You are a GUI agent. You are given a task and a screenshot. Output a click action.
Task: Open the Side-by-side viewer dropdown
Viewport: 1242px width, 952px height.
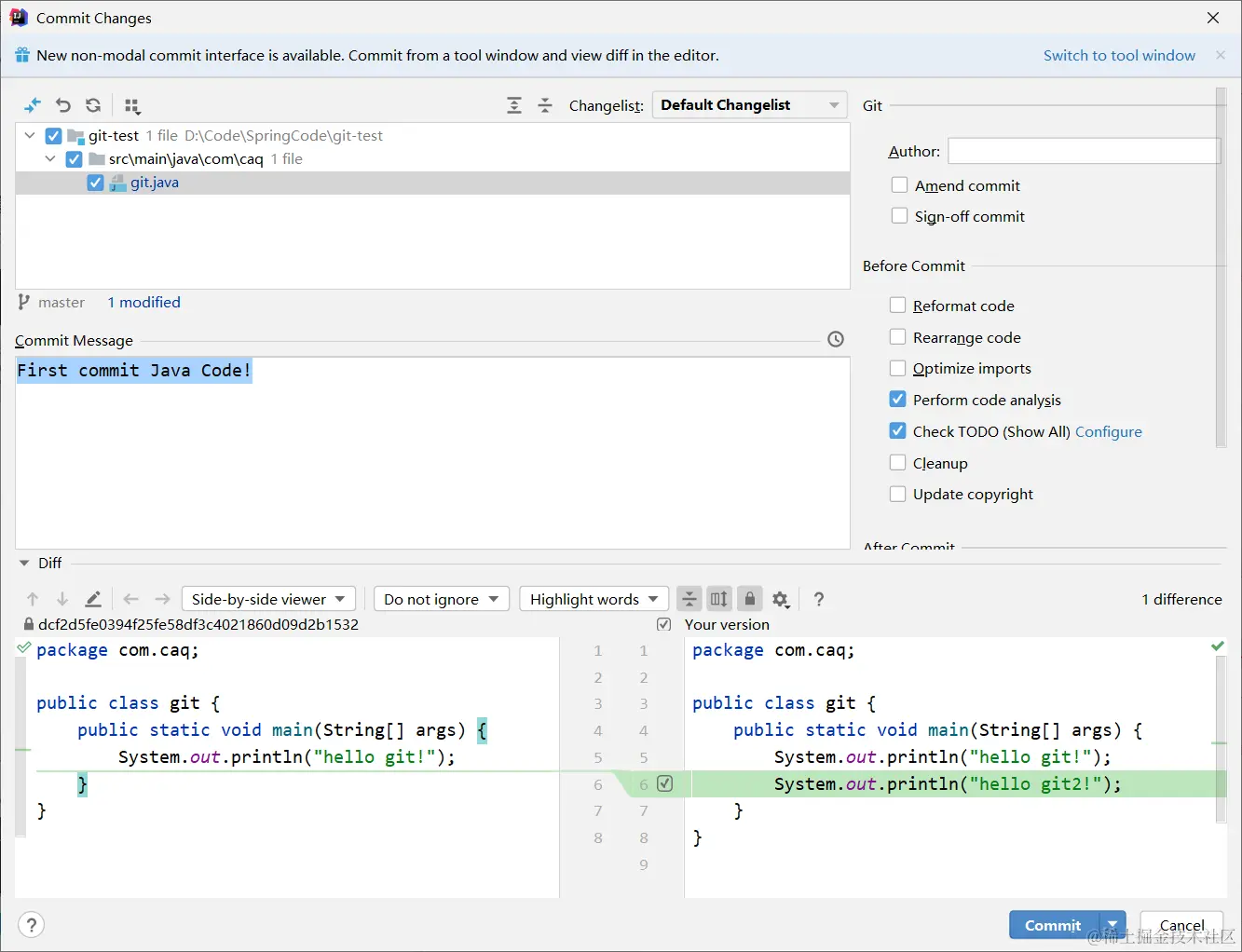tap(268, 599)
